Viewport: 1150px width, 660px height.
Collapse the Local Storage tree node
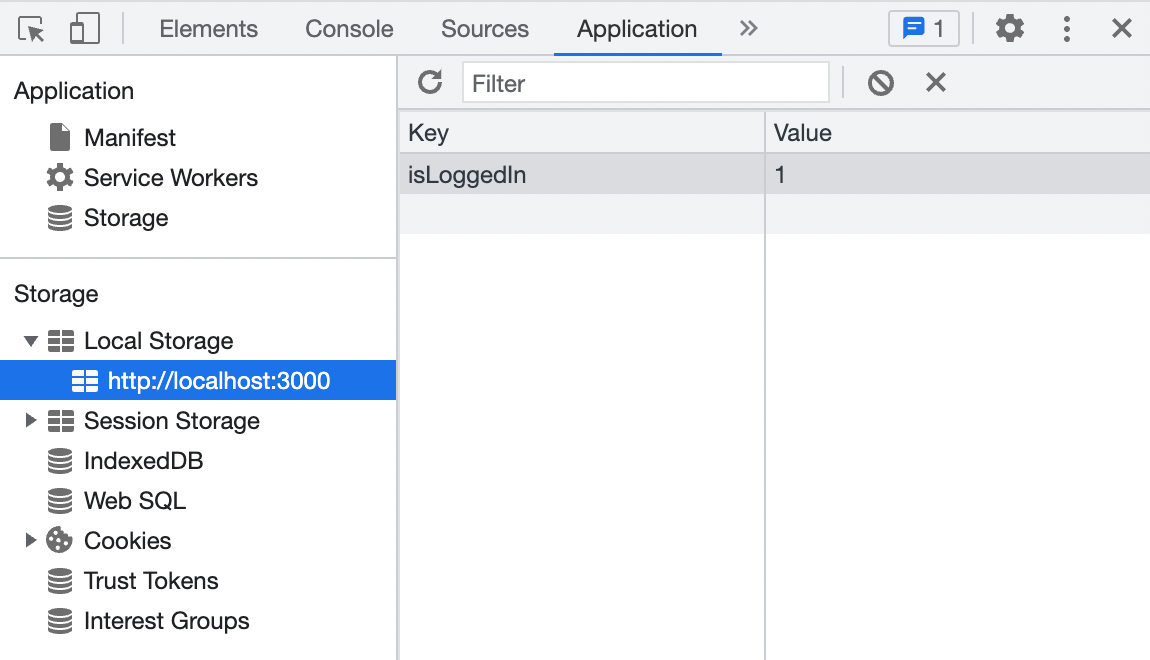pos(32,341)
